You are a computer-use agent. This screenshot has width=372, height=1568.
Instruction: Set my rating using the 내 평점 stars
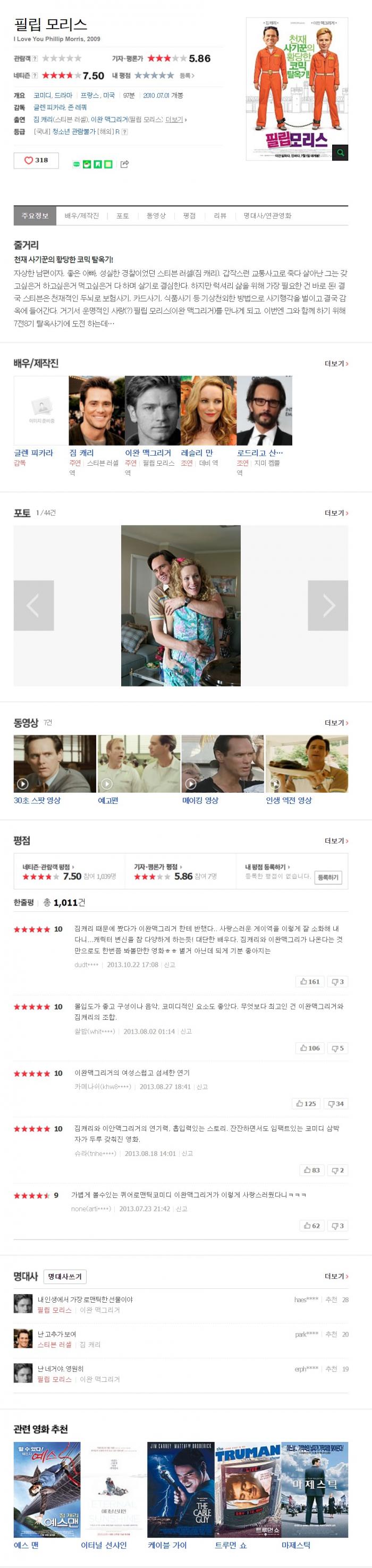point(154,76)
